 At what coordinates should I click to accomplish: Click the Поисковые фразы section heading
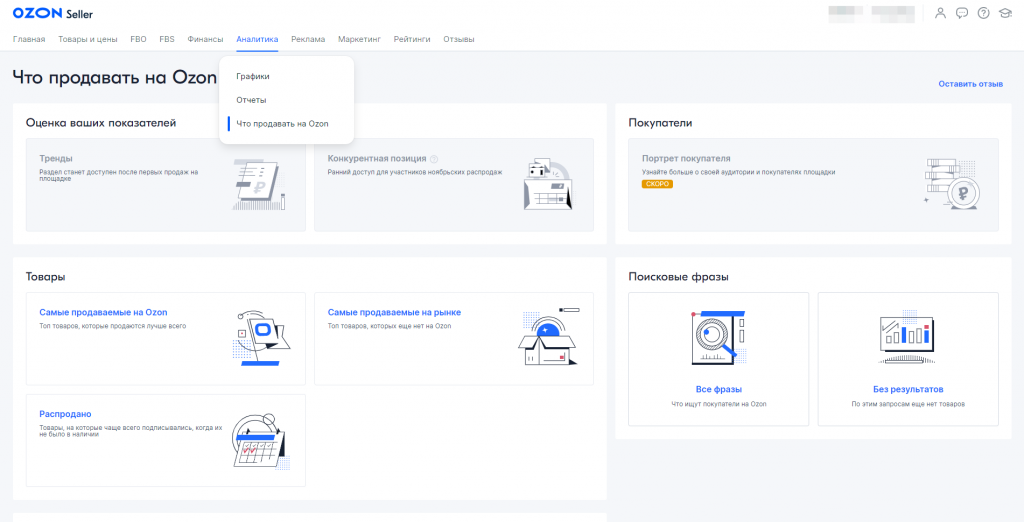(x=679, y=277)
